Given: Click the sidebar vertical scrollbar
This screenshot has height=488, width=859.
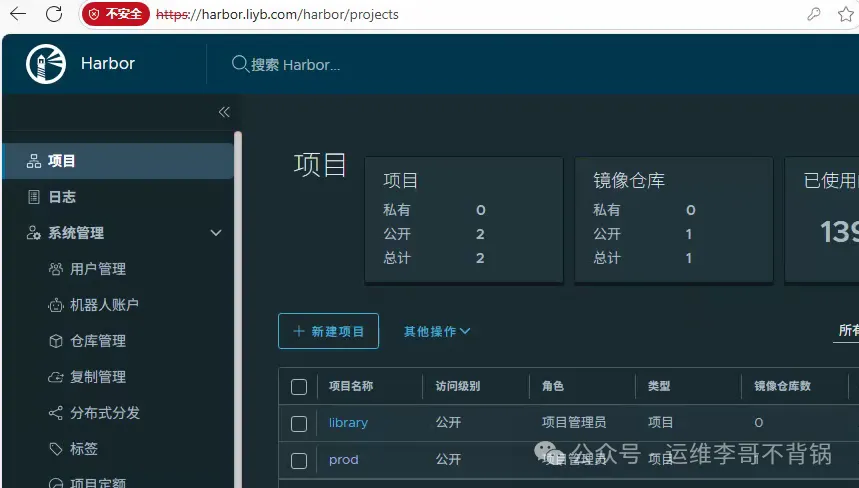Looking at the screenshot, I should [238, 300].
